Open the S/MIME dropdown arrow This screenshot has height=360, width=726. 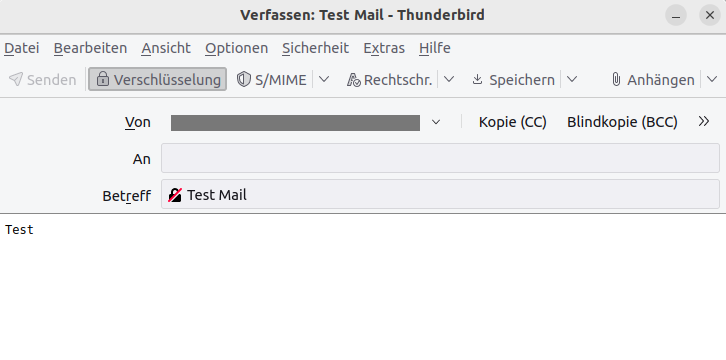[324, 80]
